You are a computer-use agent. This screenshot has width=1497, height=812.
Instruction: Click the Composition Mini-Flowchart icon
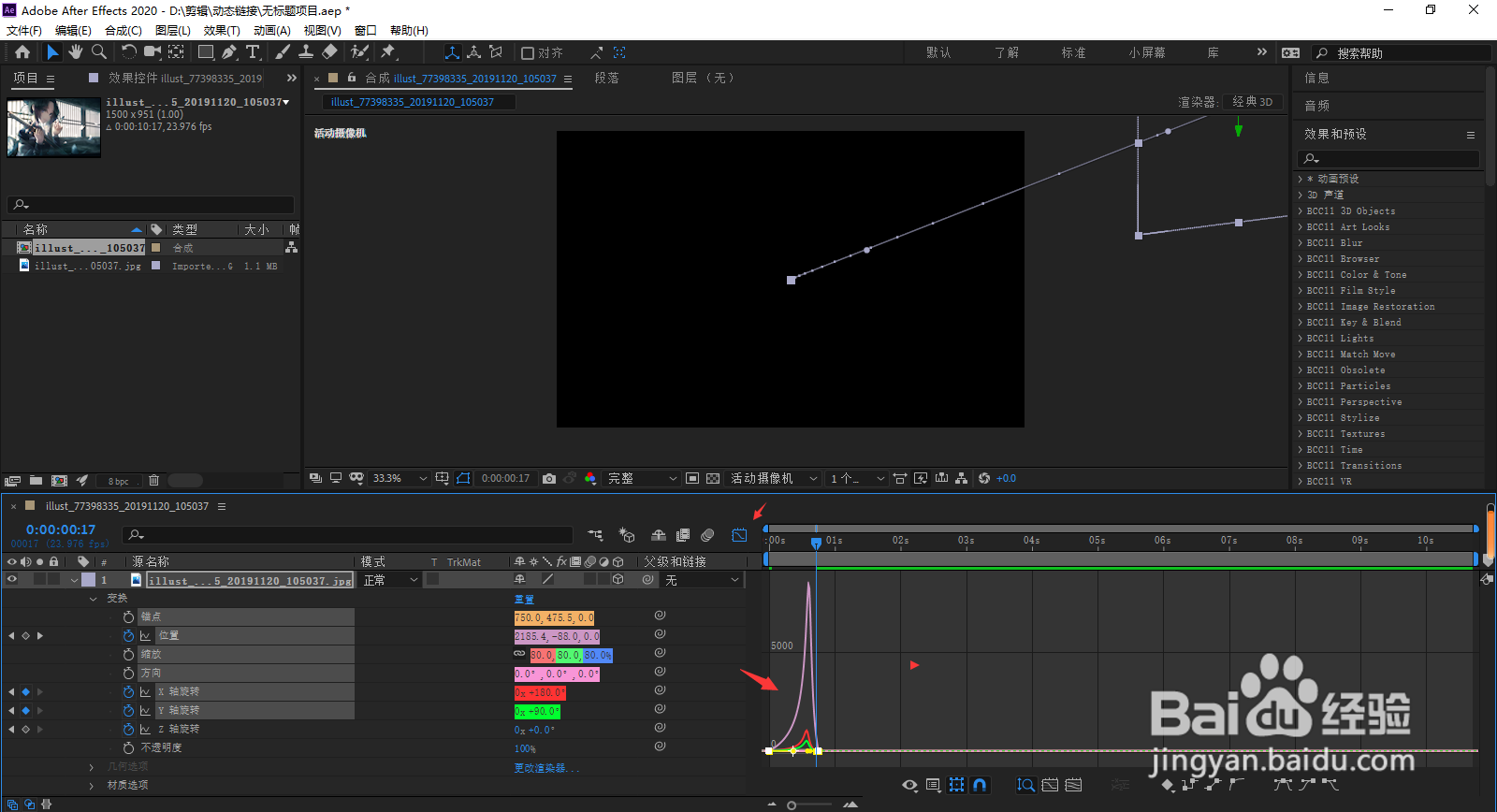coord(595,535)
